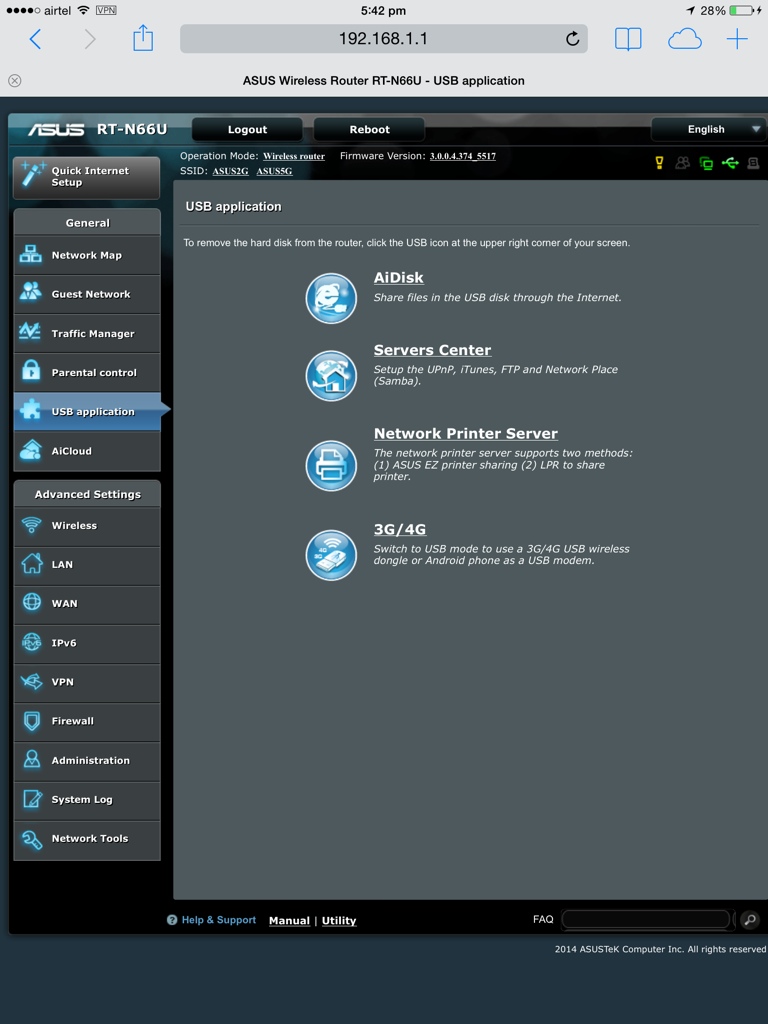Tap Safari's share icon

tap(143, 38)
